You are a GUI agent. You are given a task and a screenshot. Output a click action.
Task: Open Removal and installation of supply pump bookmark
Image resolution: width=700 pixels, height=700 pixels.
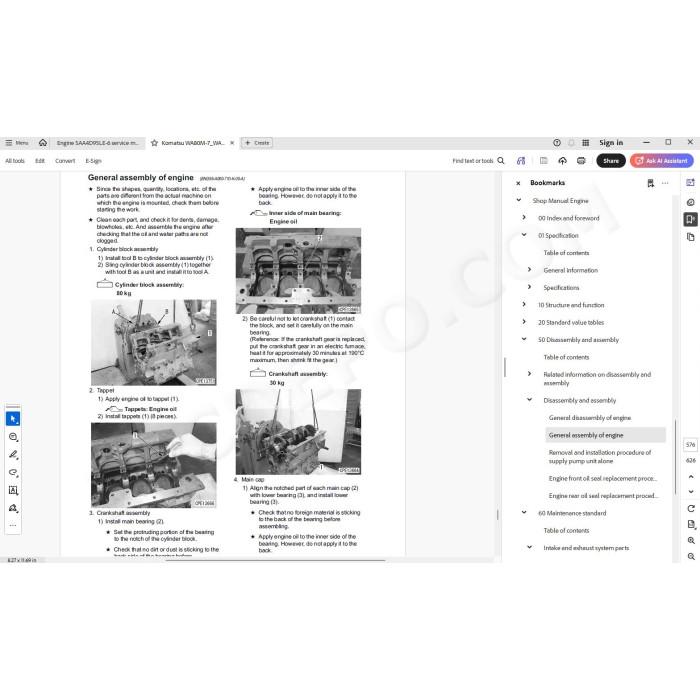(600, 457)
